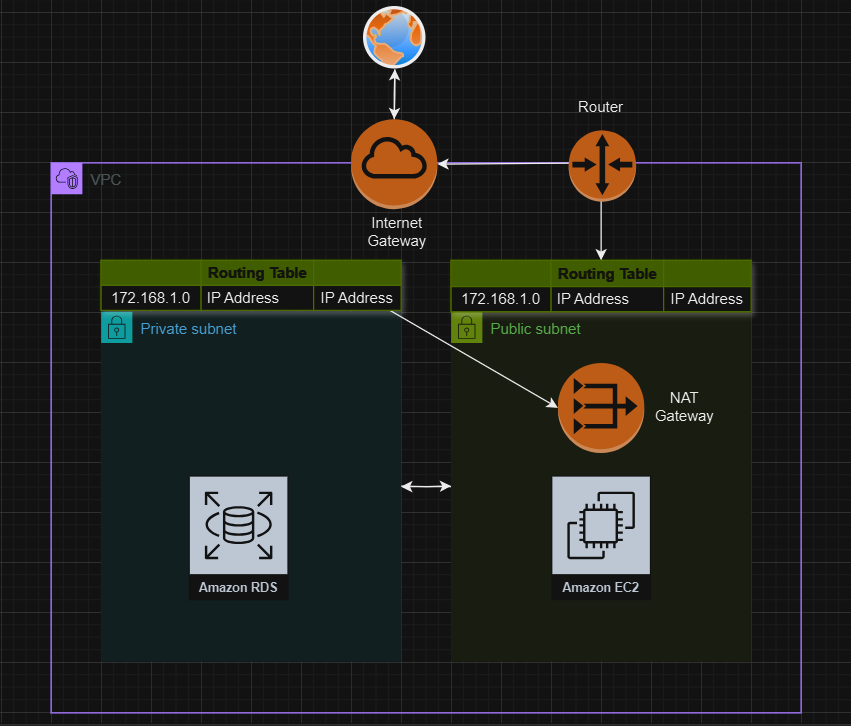The width and height of the screenshot is (851, 726).
Task: Click the Private subnet lock icon
Action: click(116, 328)
